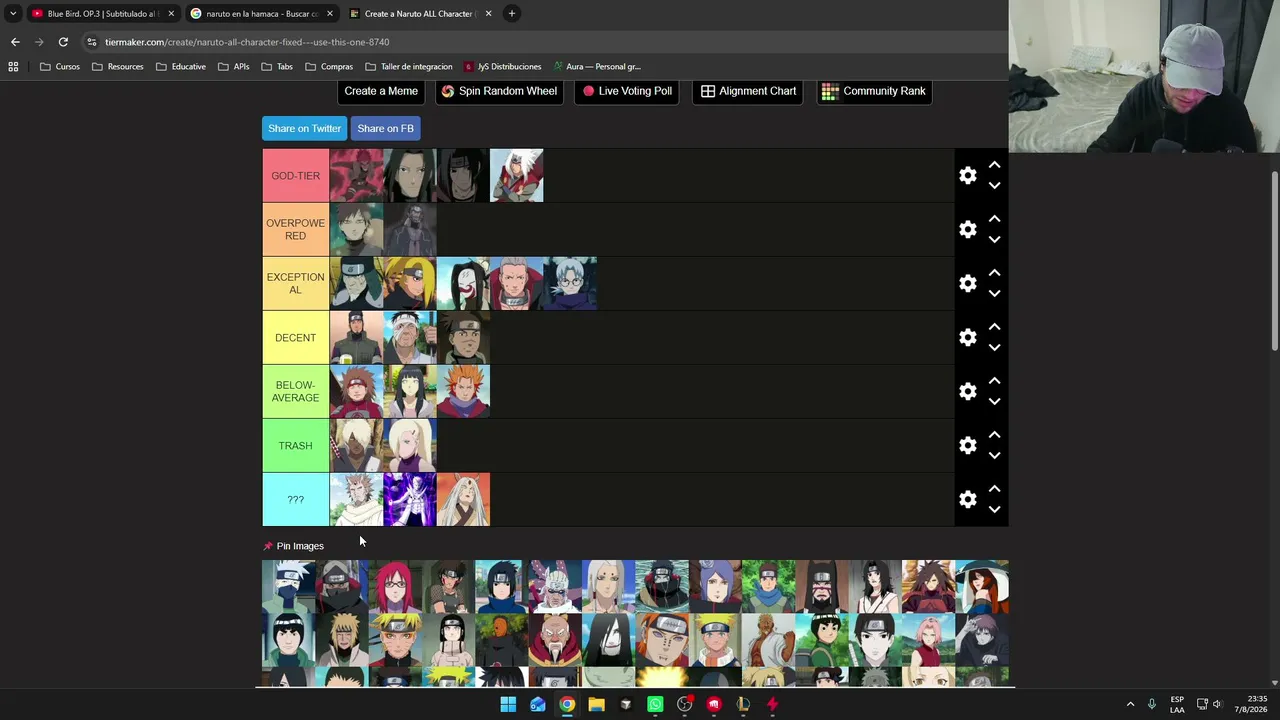Click the red GOD-TIER label cell

[x=295, y=176]
